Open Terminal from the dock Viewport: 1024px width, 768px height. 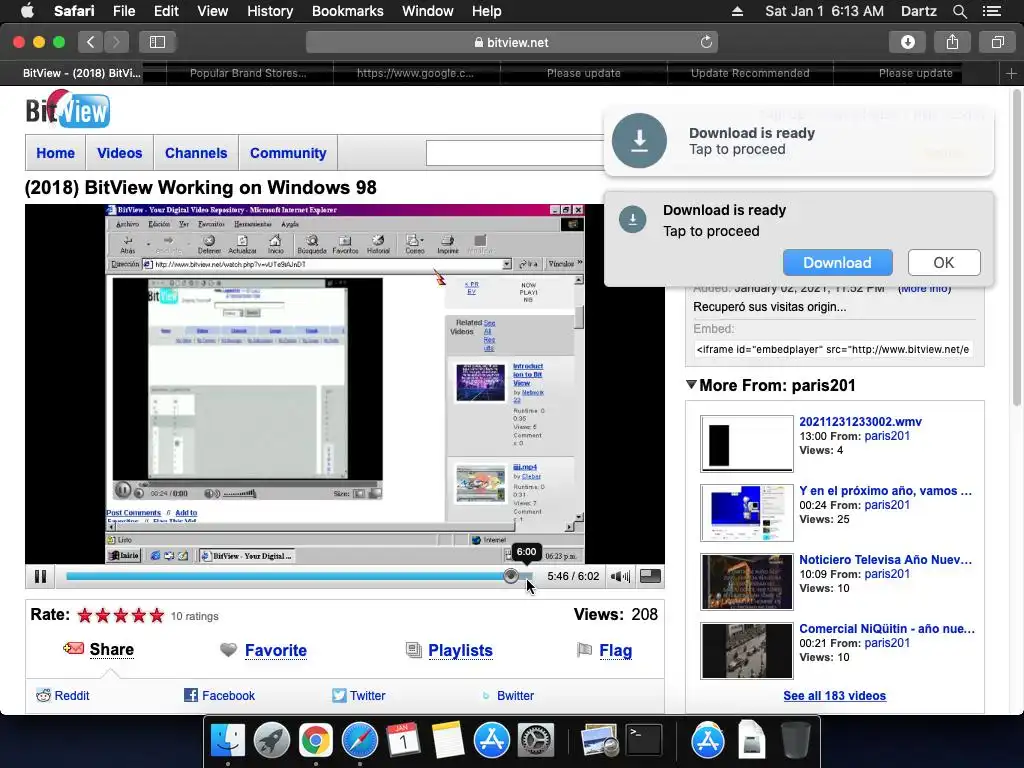[x=644, y=741]
